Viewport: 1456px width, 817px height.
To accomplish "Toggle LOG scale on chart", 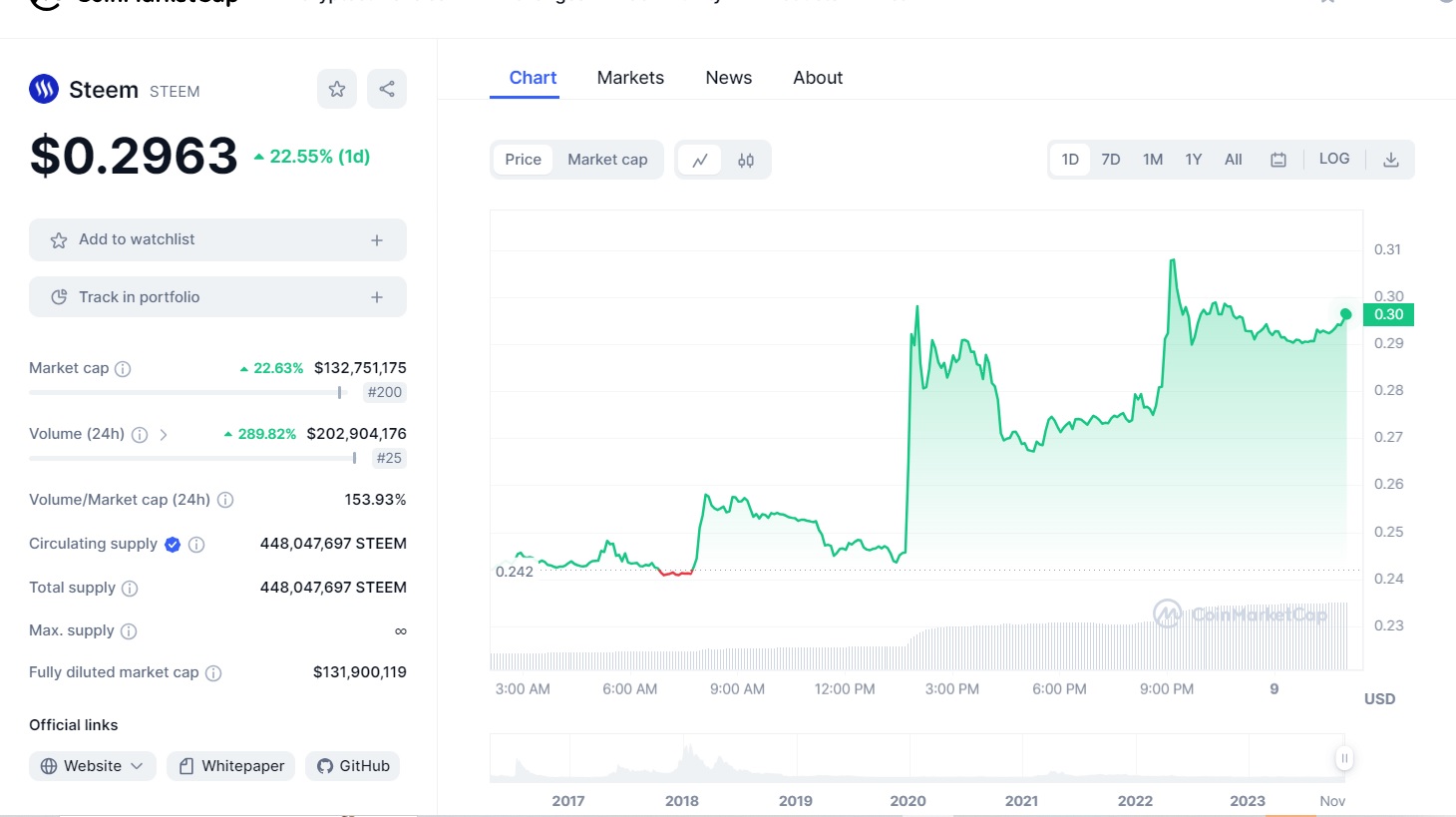I will pyautogui.click(x=1334, y=159).
